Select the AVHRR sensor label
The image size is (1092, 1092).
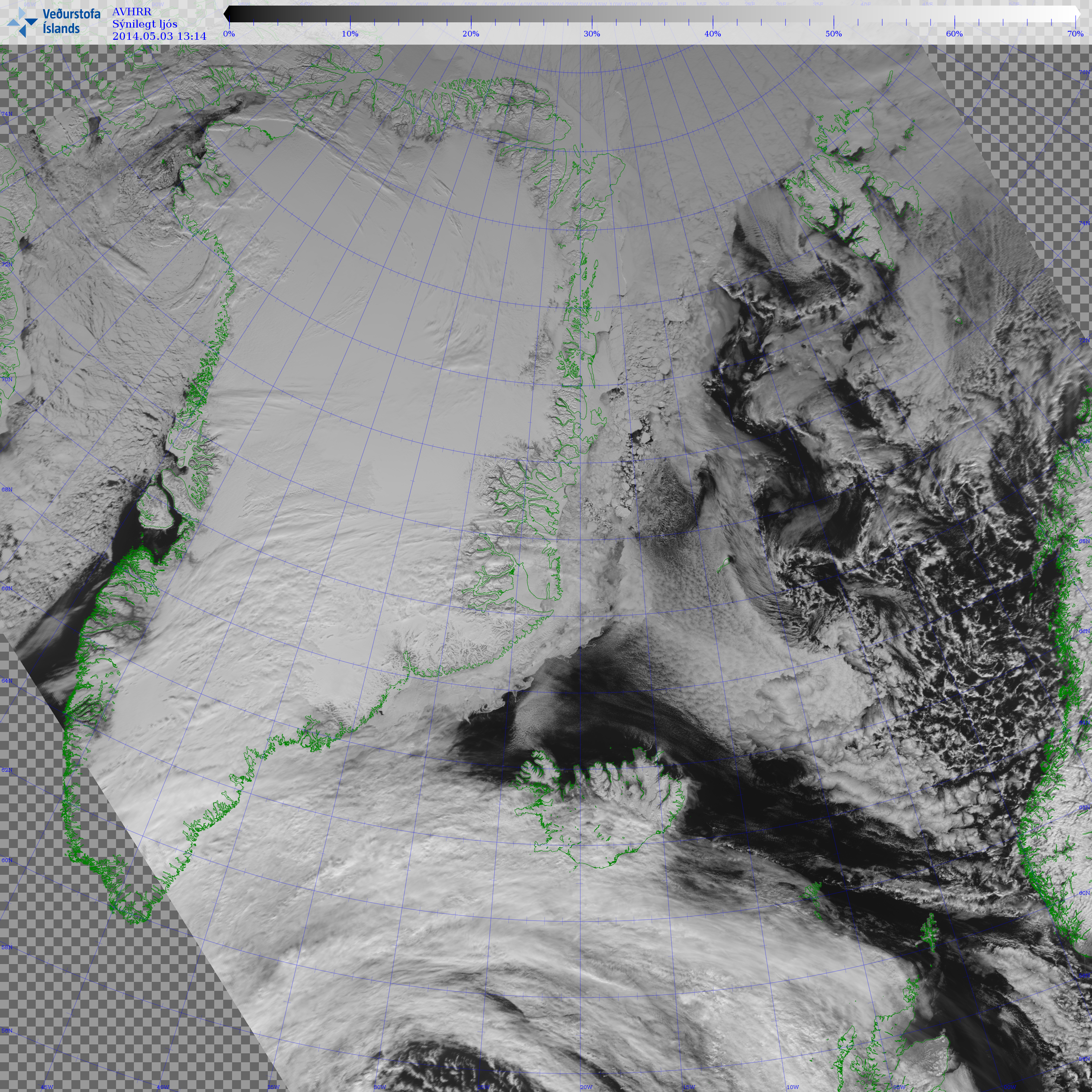(x=132, y=12)
